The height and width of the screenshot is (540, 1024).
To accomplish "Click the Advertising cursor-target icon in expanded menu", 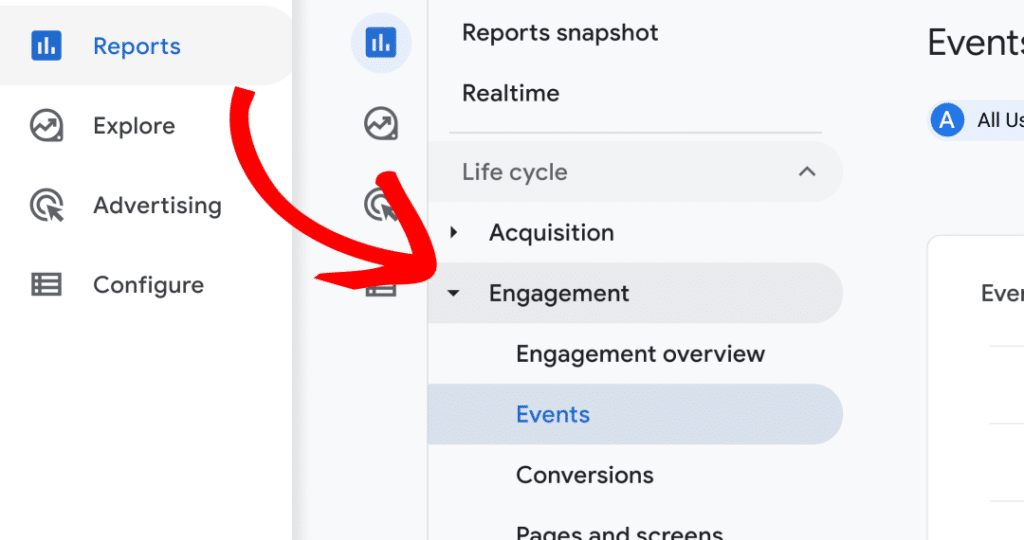I will [x=46, y=206].
